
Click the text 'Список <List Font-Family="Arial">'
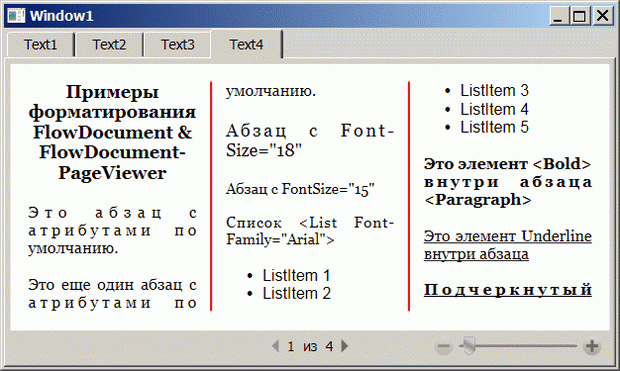pos(310,231)
